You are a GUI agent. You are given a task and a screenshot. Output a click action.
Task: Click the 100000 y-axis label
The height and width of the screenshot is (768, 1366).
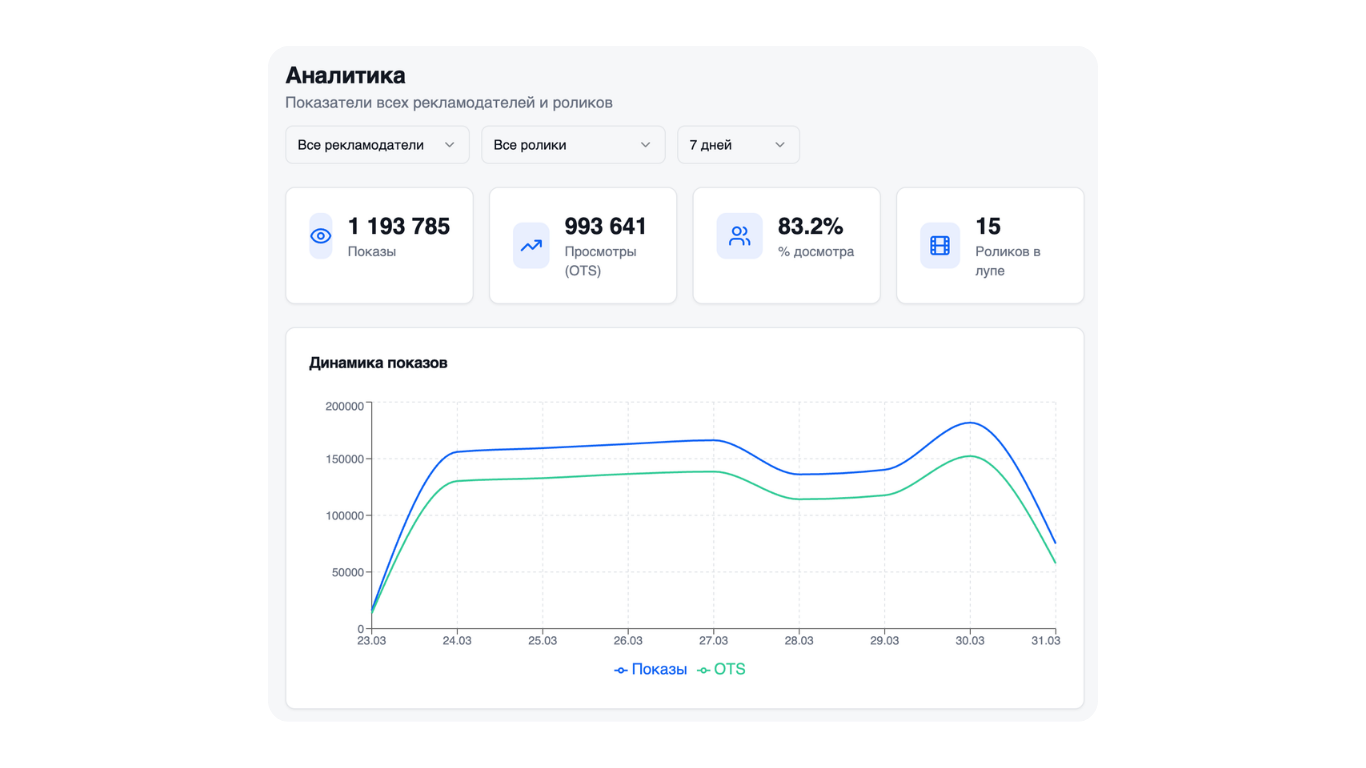click(345, 516)
